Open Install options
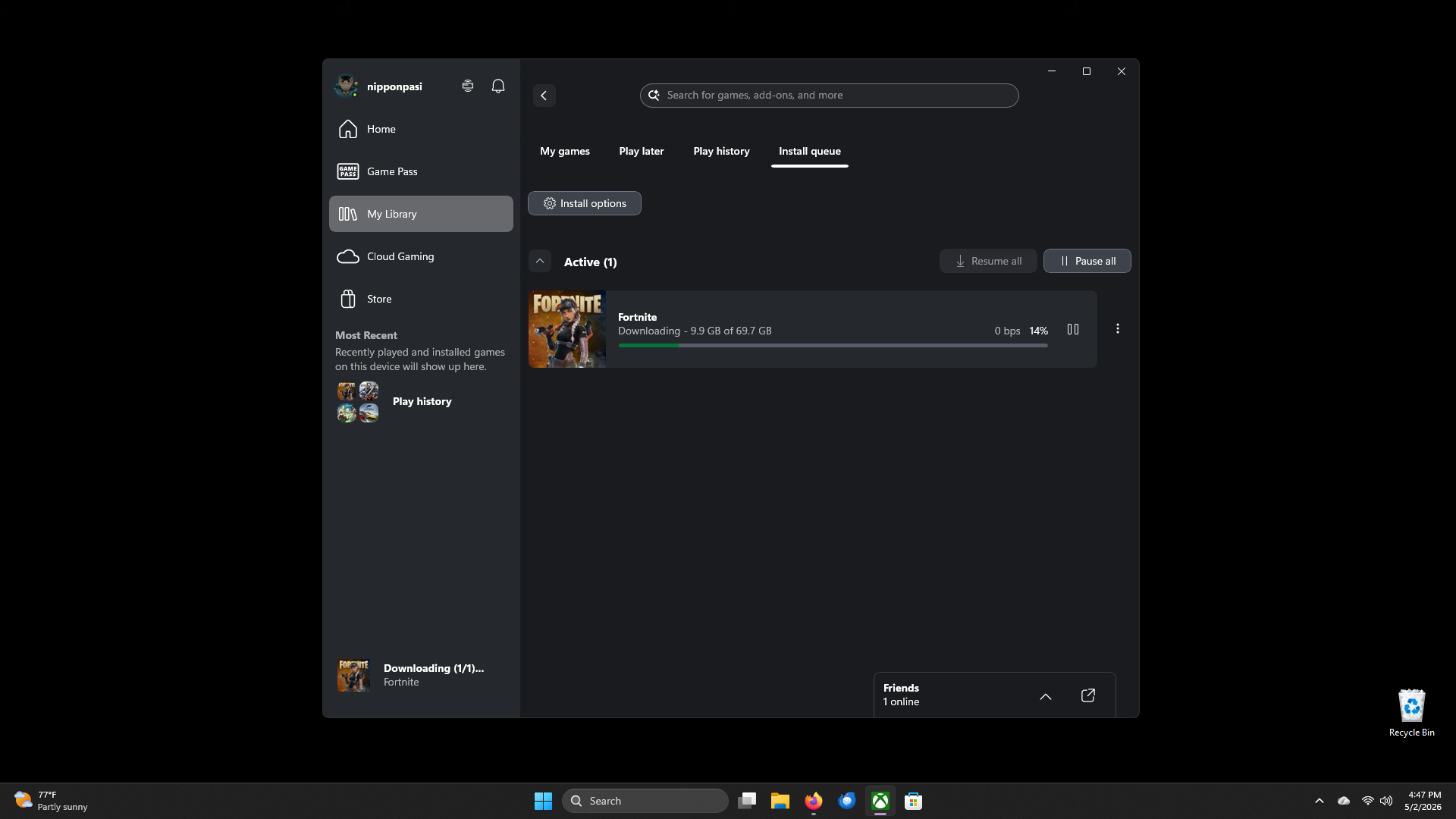The image size is (1456, 819). [x=584, y=203]
